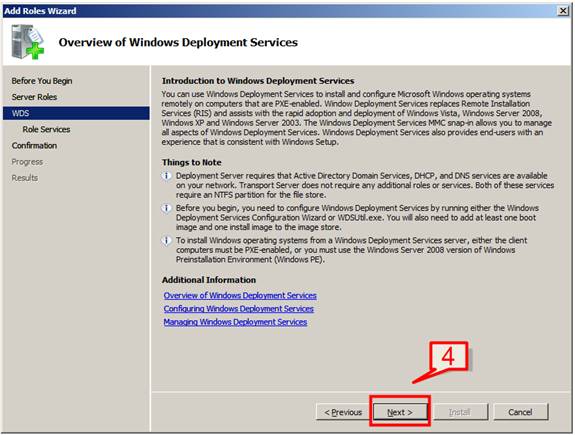Click the server with green plus icon
The height and width of the screenshot is (435, 575).
pyautogui.click(x=27, y=41)
